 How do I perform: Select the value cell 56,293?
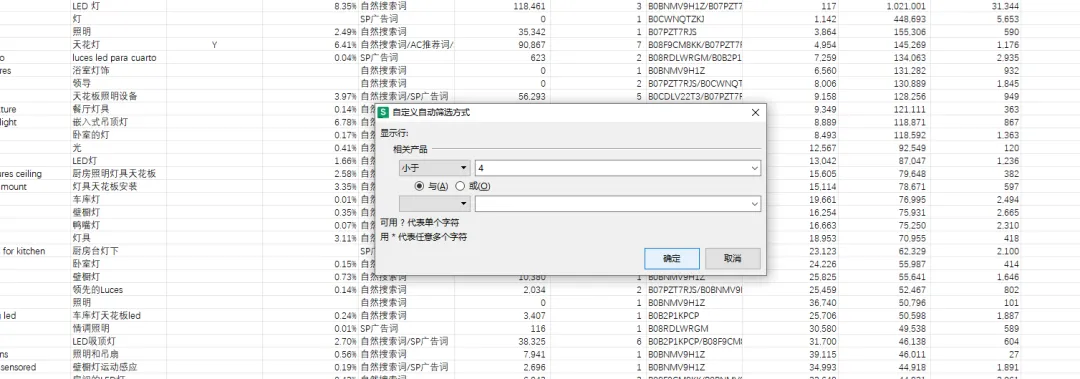(532, 96)
